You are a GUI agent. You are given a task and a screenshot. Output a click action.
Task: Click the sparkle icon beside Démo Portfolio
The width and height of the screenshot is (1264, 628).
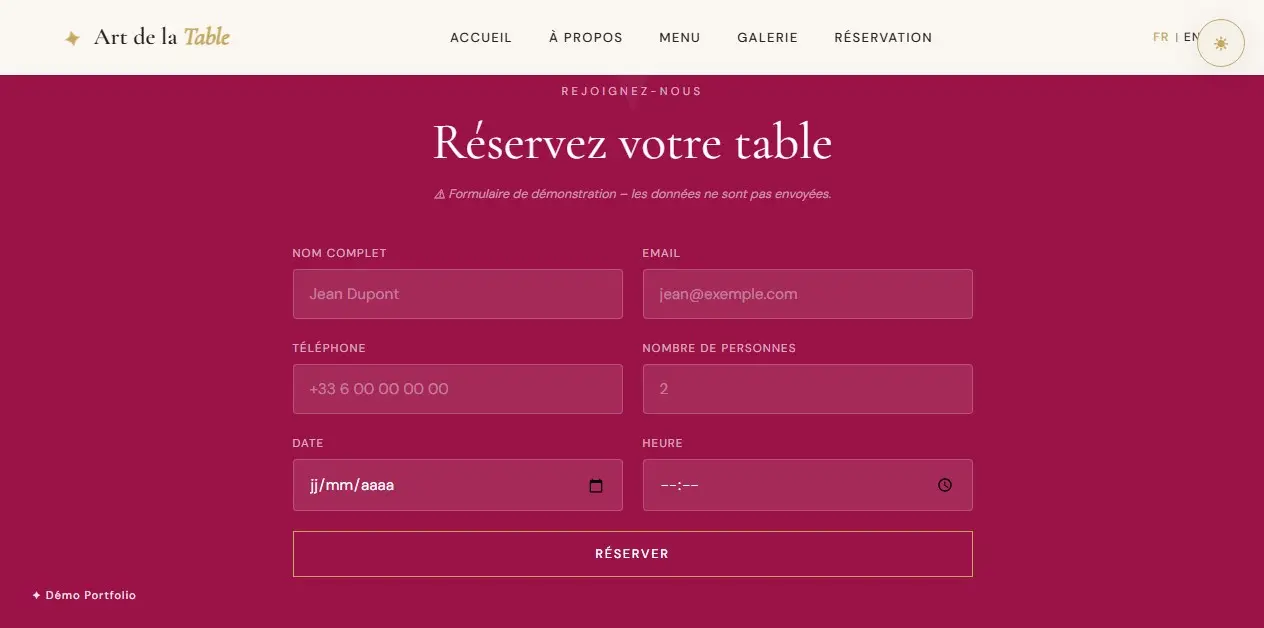(36, 595)
